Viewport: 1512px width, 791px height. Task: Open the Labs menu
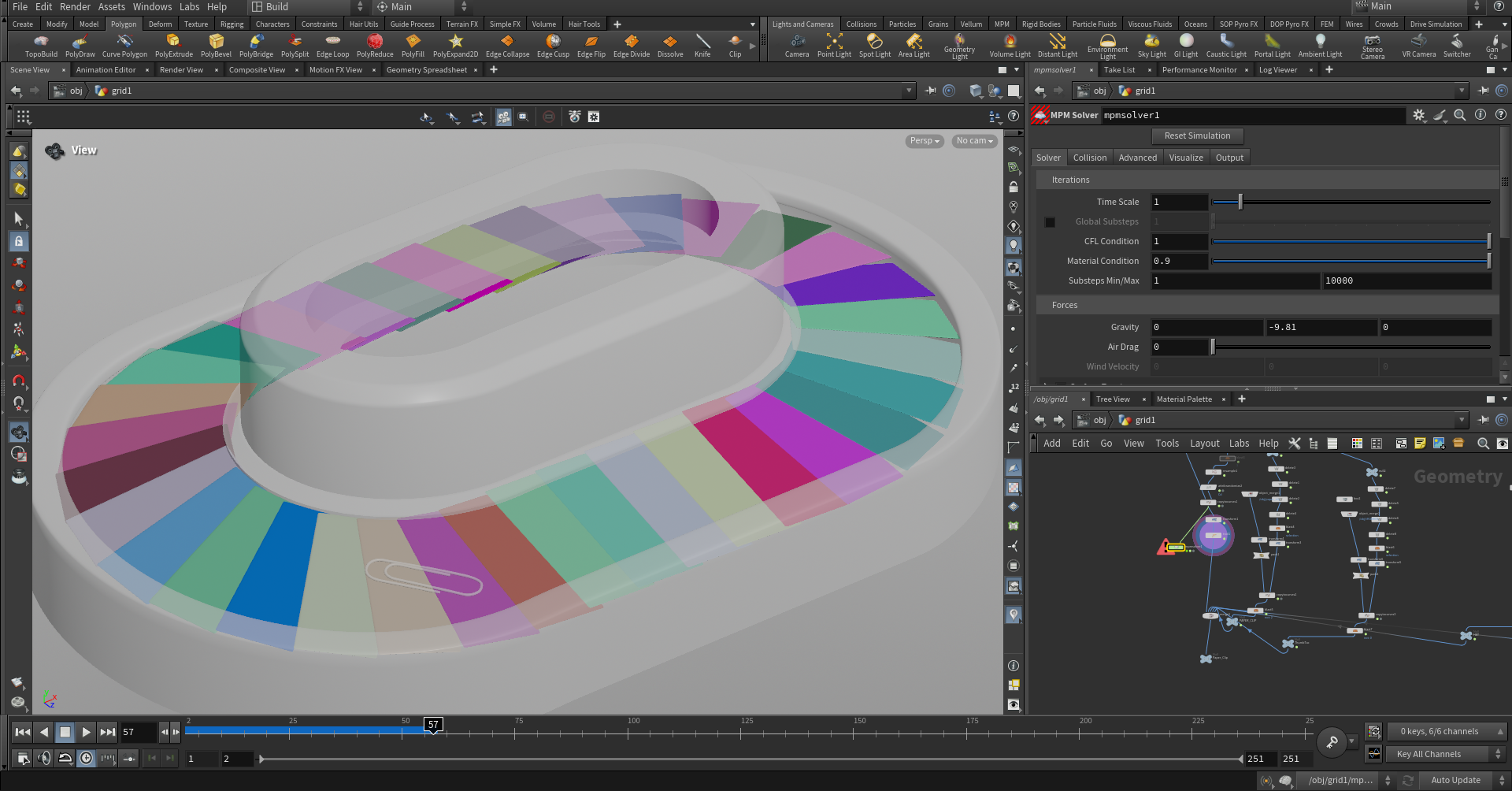pos(189,6)
